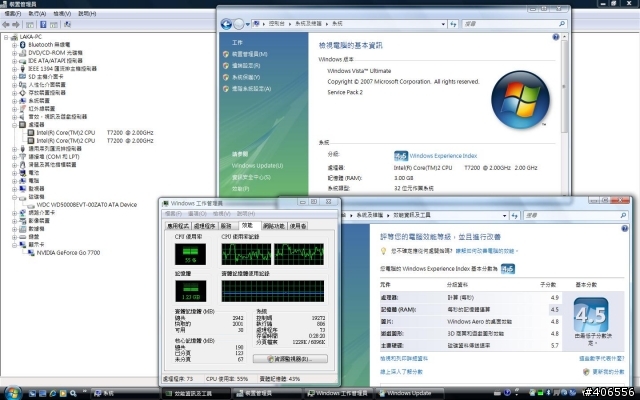Screen dimensions: 640x400
Task: Click the shield icon beside Device Manager(M) link
Action: pos(226,54)
